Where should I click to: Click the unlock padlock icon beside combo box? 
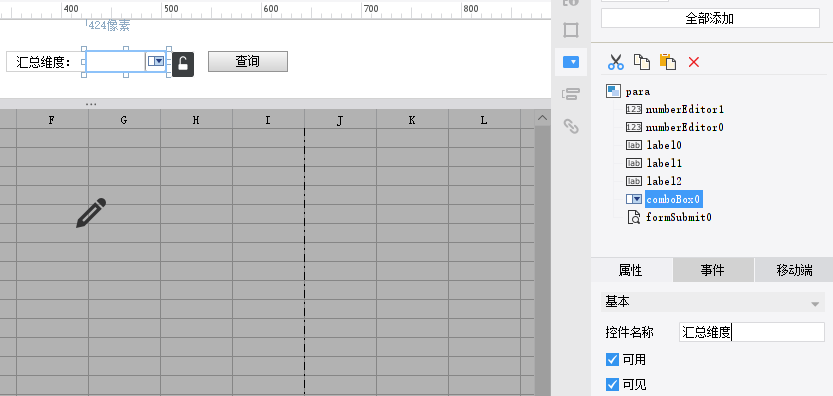point(183,64)
